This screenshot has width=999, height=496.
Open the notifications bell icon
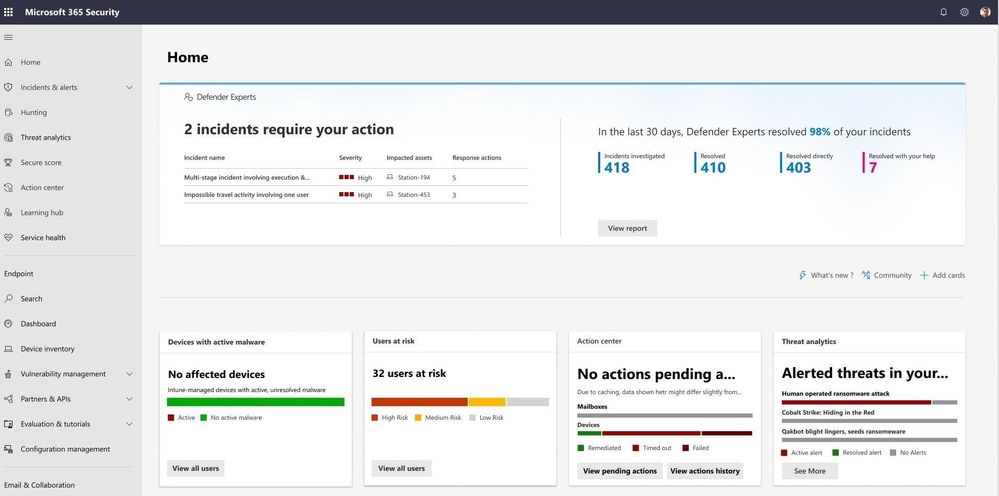(x=944, y=12)
